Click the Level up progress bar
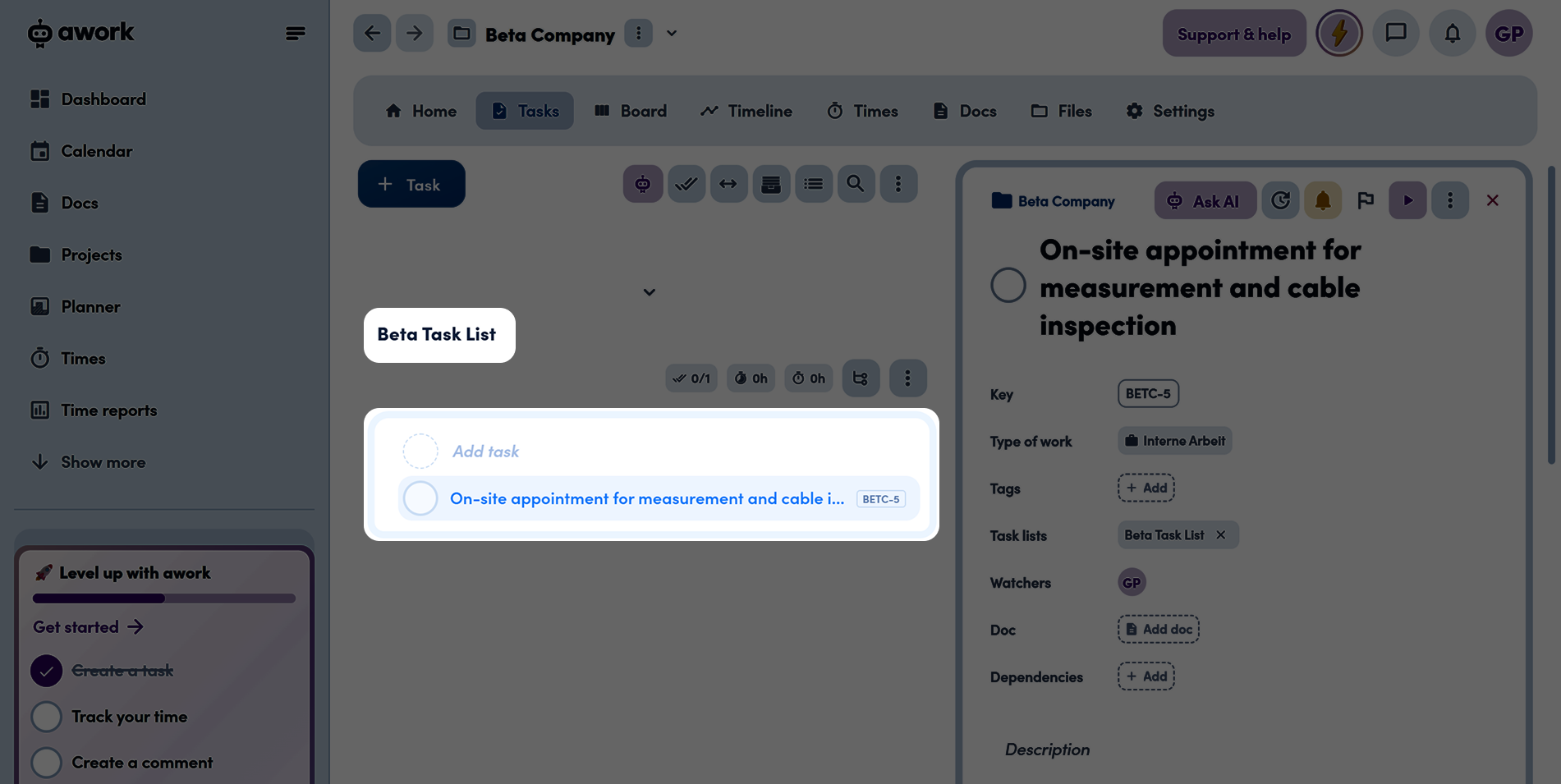 [x=163, y=598]
